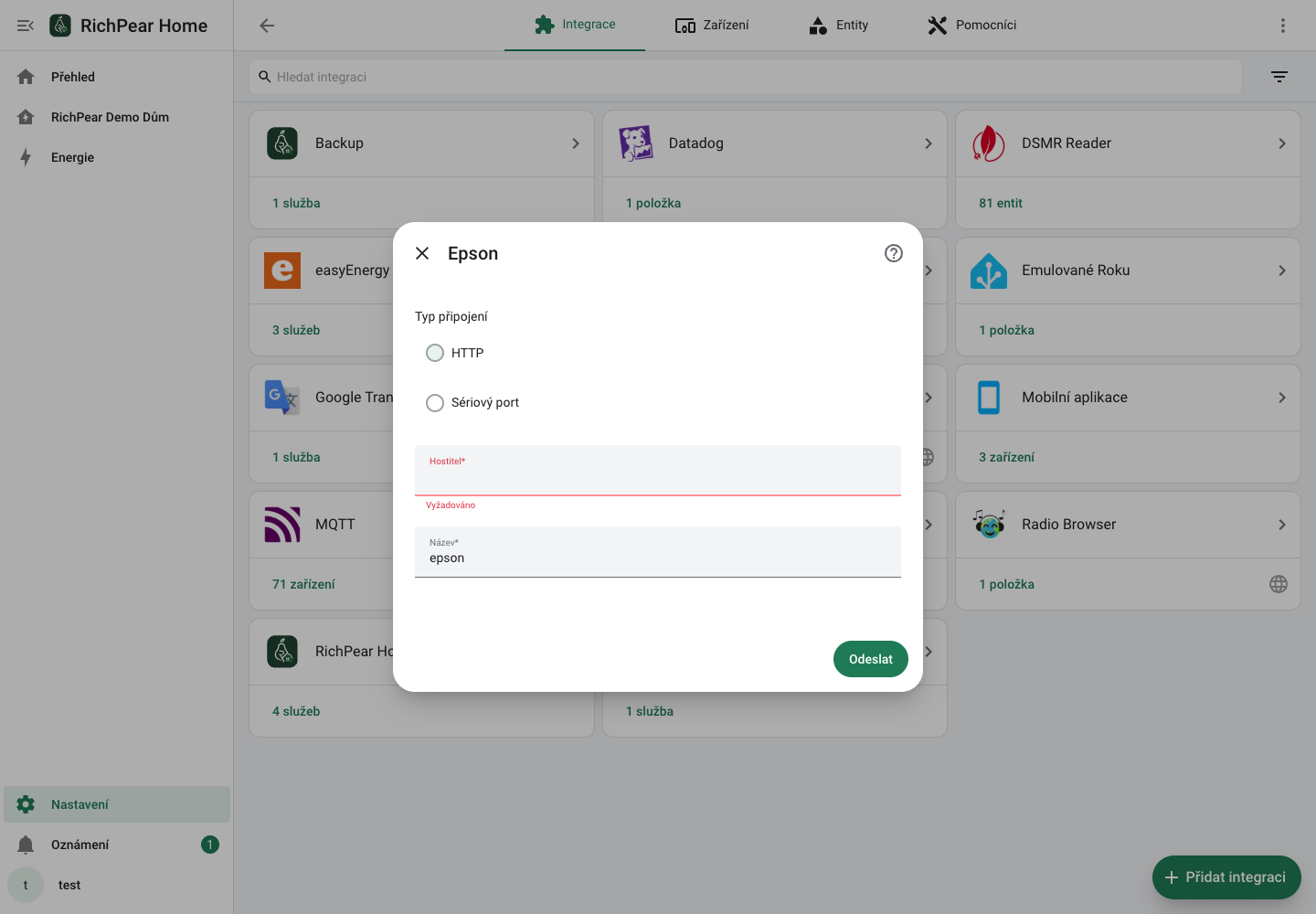Screen dimensions: 1316x914
Task: Expand the Mobilní aplikace card
Action: [1282, 398]
